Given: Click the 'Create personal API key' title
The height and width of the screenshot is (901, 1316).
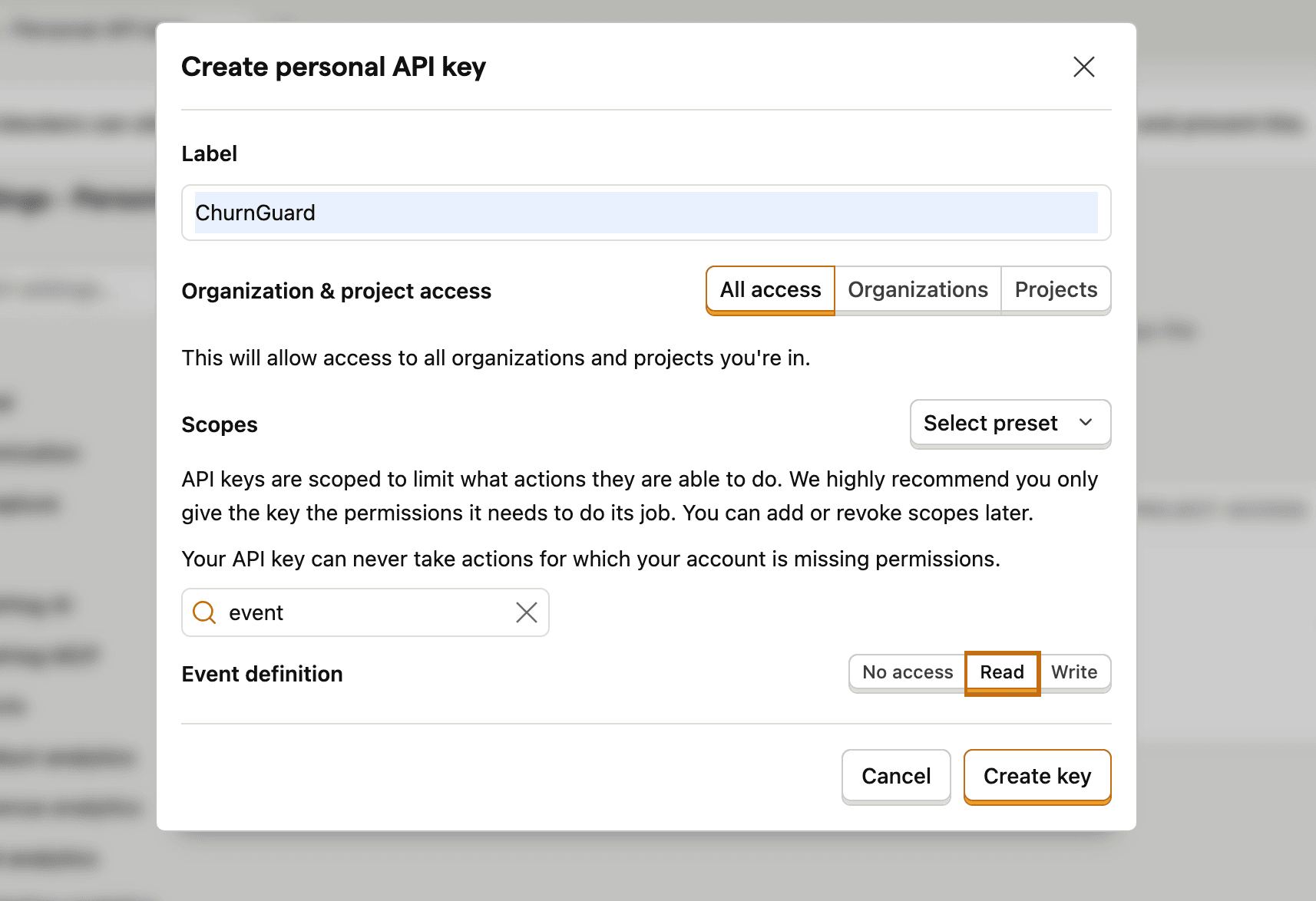Looking at the screenshot, I should (x=333, y=67).
